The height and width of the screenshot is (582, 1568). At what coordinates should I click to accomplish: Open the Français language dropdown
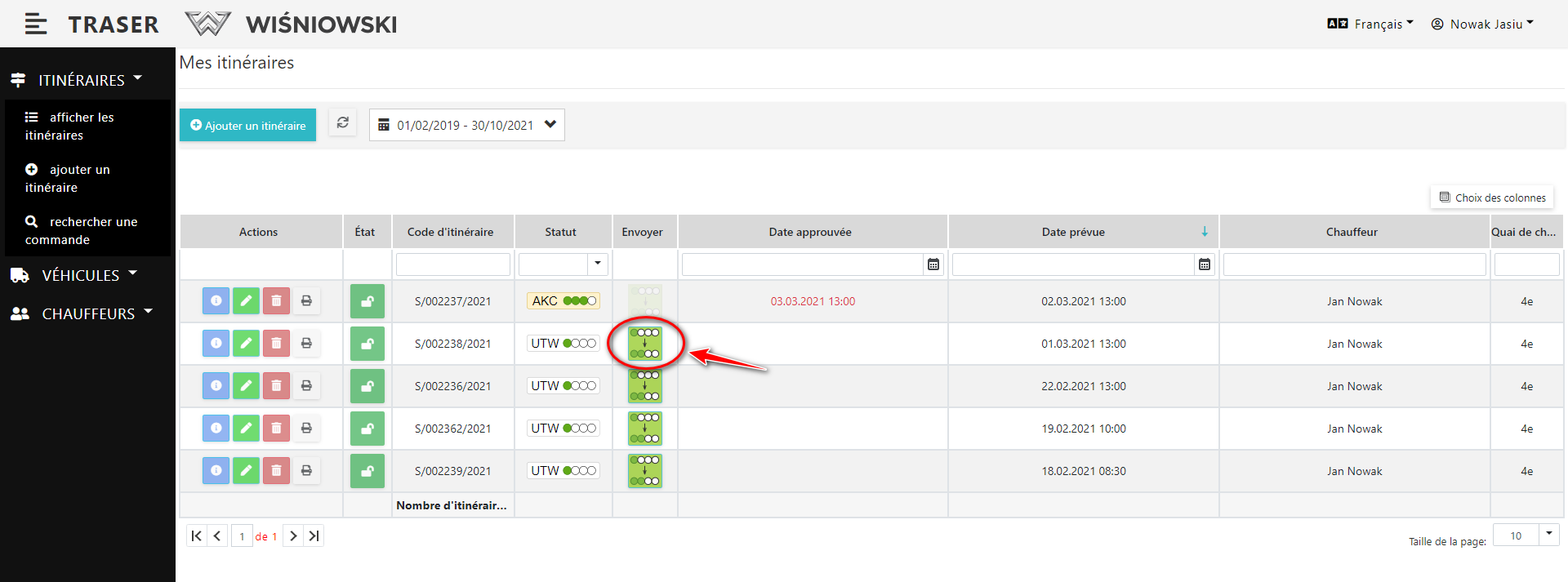(x=1370, y=24)
